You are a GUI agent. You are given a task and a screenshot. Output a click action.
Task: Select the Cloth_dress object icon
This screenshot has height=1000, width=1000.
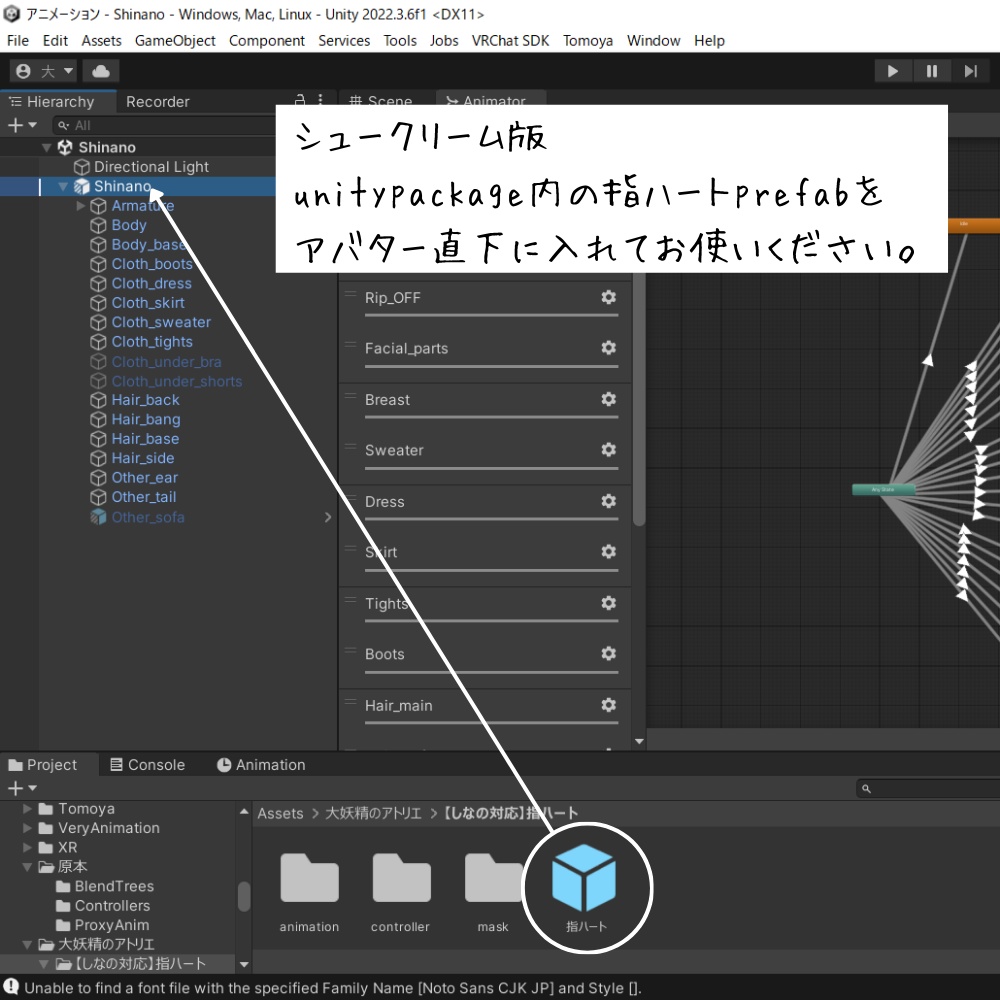point(98,283)
